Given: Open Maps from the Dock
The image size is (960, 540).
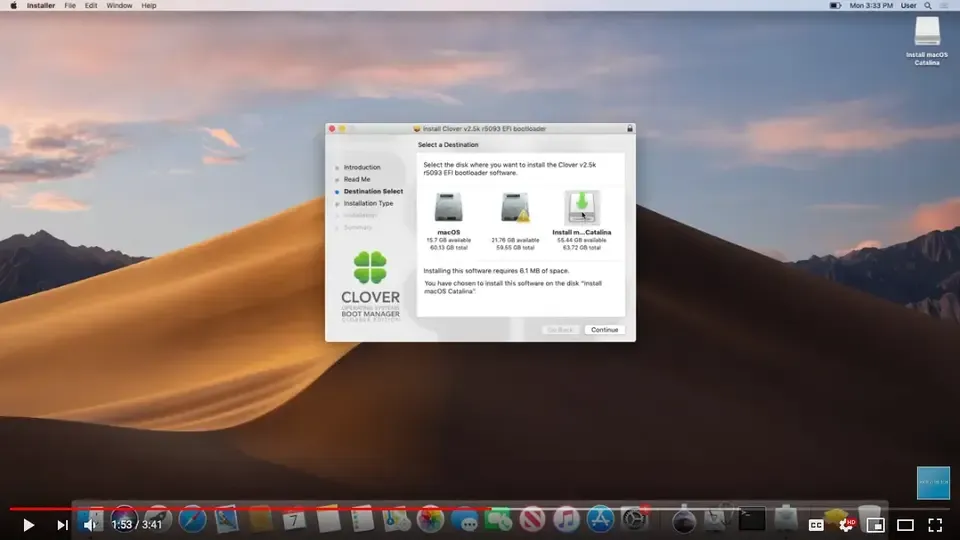Looking at the screenshot, I should 396,520.
